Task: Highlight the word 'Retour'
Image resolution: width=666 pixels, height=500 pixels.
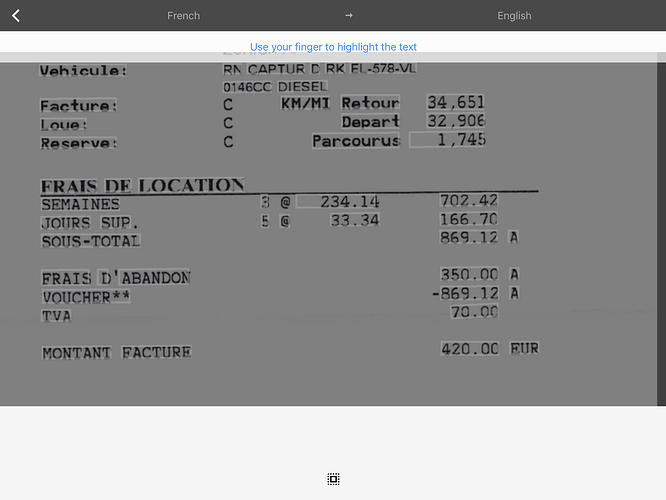Action: coord(370,103)
